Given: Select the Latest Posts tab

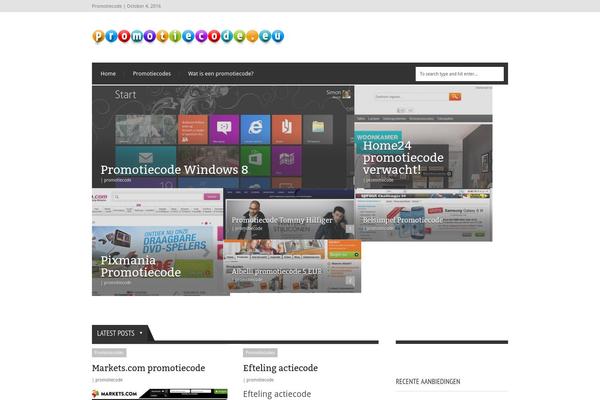Looking at the screenshot, I should tap(120, 333).
